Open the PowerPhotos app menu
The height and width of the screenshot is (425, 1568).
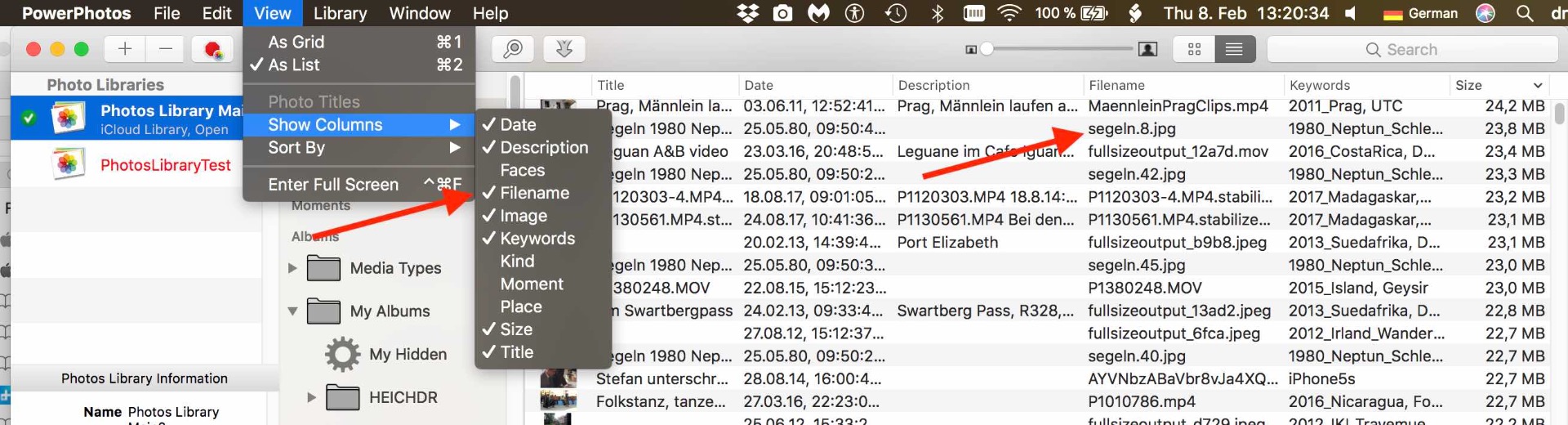pos(76,13)
